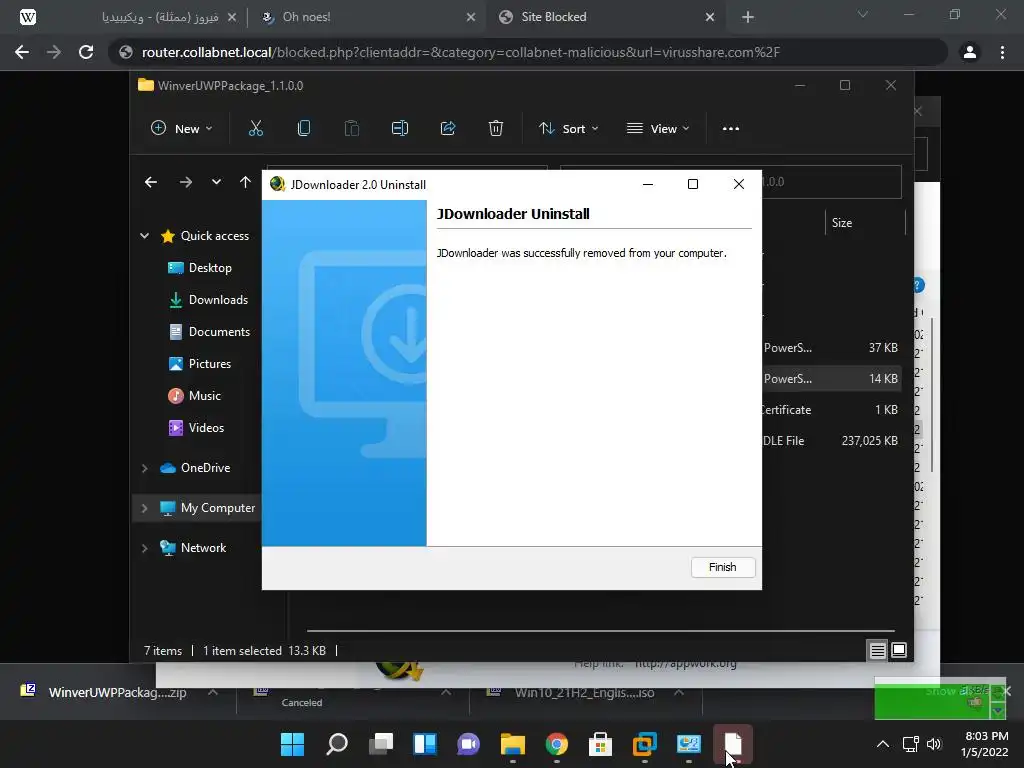Switch Explorer to details view icon
The image size is (1024, 768).
point(877,650)
